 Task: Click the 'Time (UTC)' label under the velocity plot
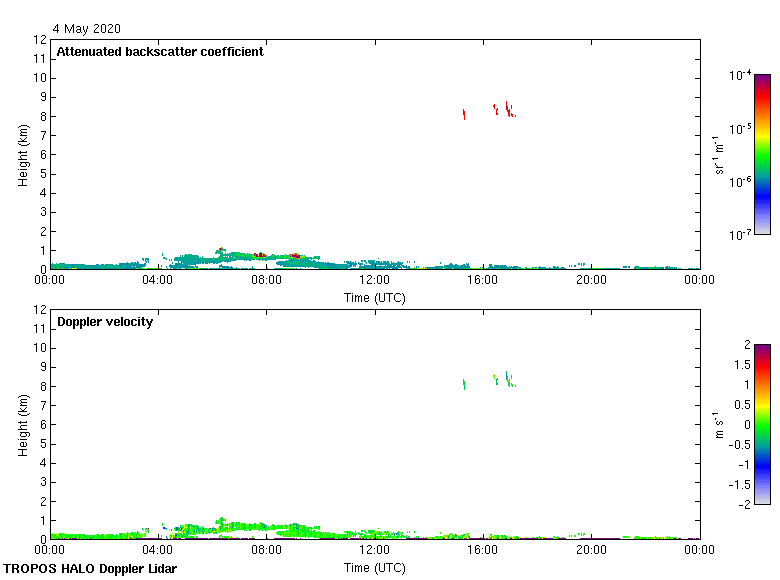tap(375, 568)
